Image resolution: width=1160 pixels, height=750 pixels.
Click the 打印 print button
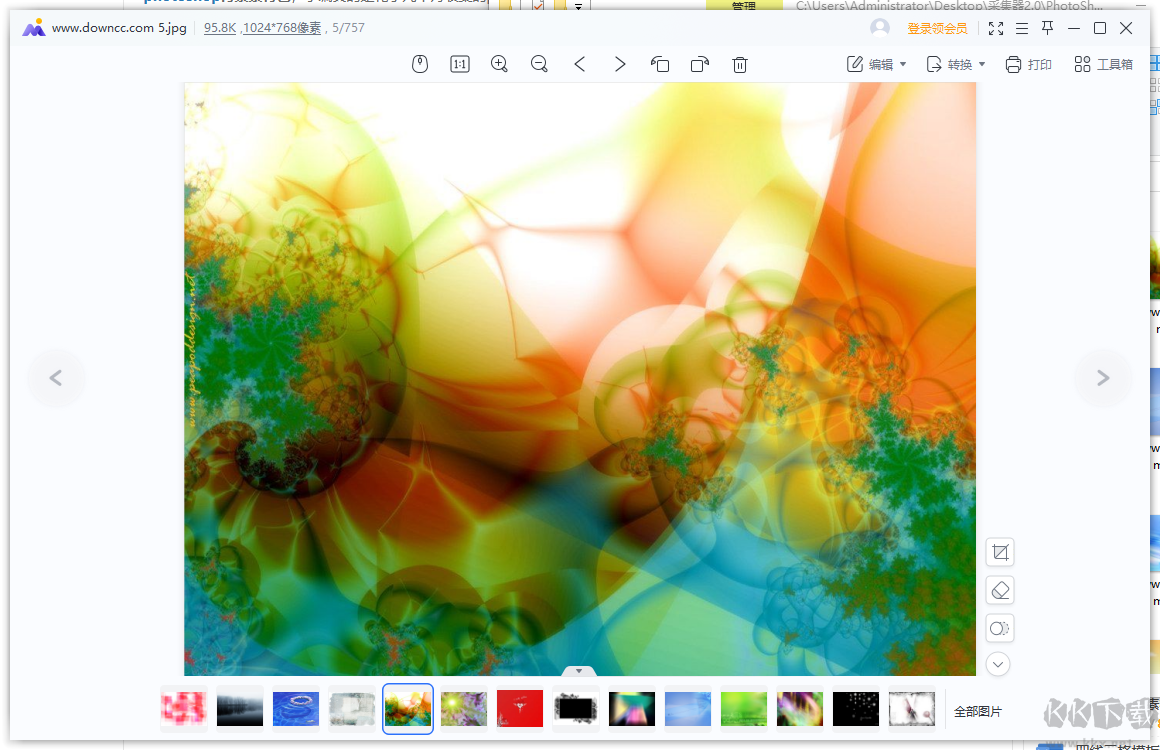coord(1028,64)
